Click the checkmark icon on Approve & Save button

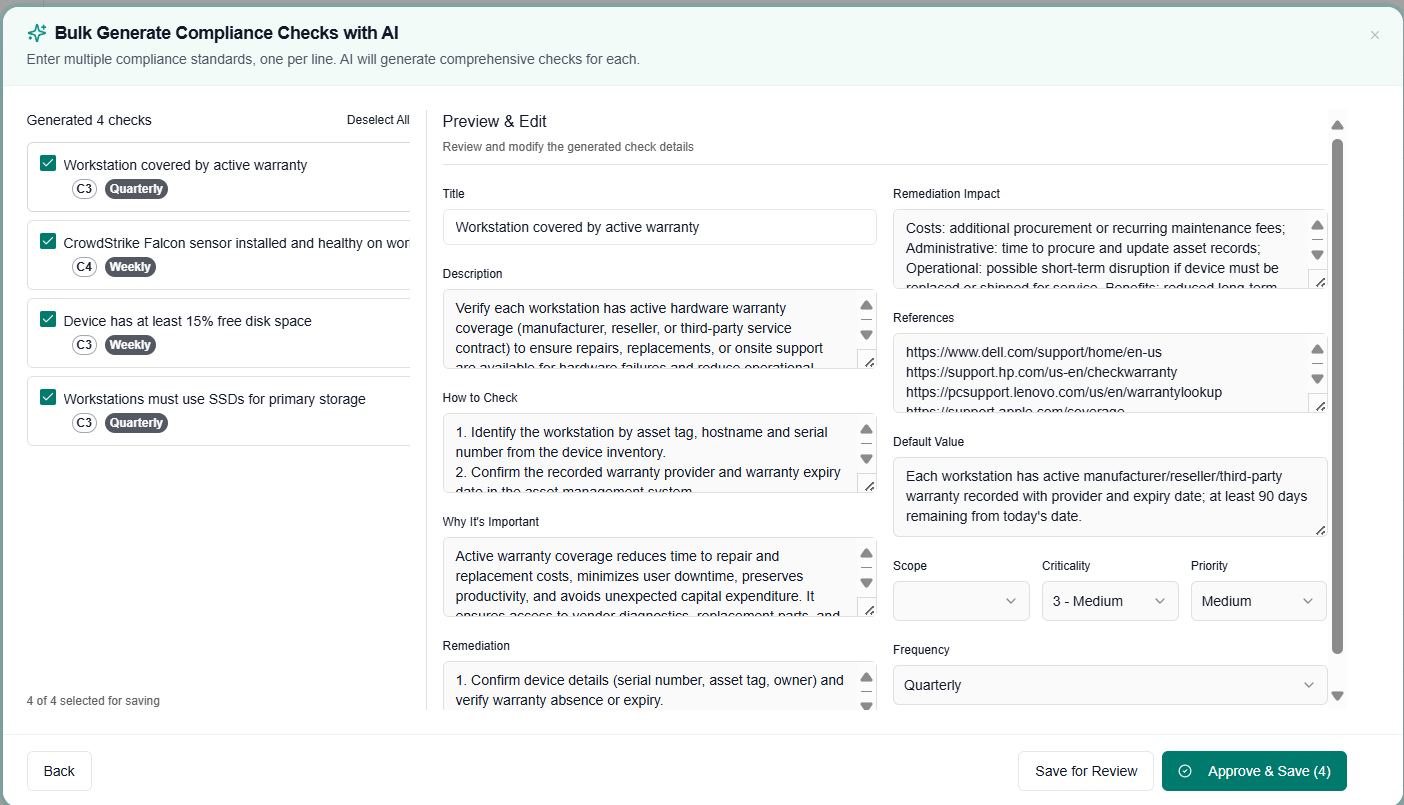point(1184,770)
